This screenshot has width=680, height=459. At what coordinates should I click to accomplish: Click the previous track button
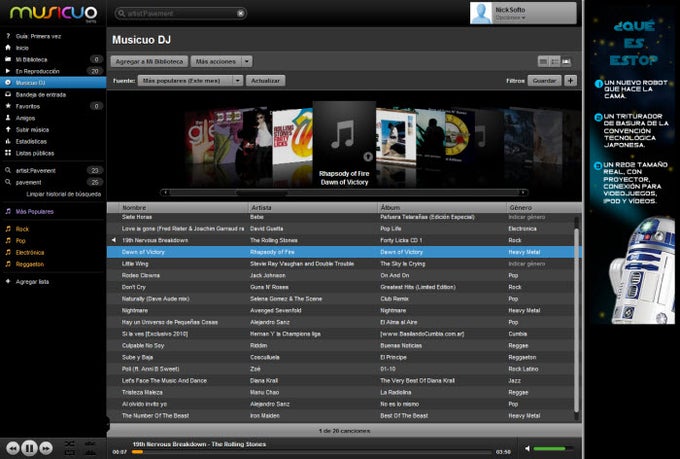(13, 448)
